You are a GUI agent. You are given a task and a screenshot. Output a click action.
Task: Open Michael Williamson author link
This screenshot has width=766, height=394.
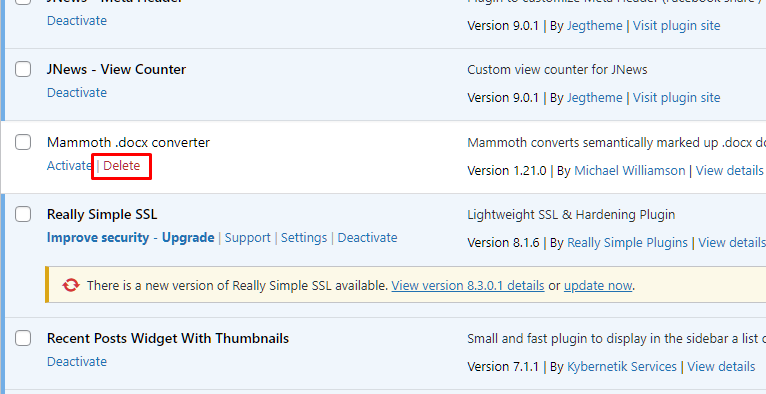click(630, 170)
